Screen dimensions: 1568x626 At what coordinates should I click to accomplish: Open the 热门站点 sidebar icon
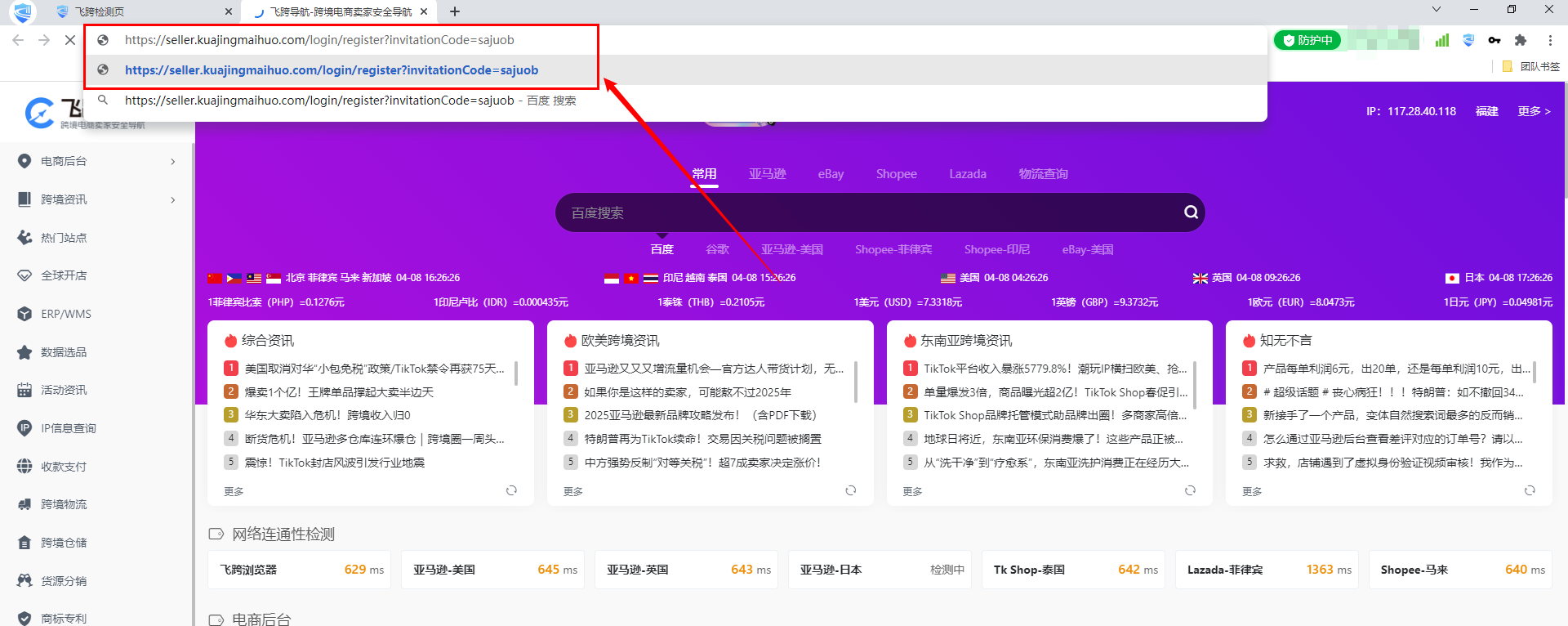(24, 238)
